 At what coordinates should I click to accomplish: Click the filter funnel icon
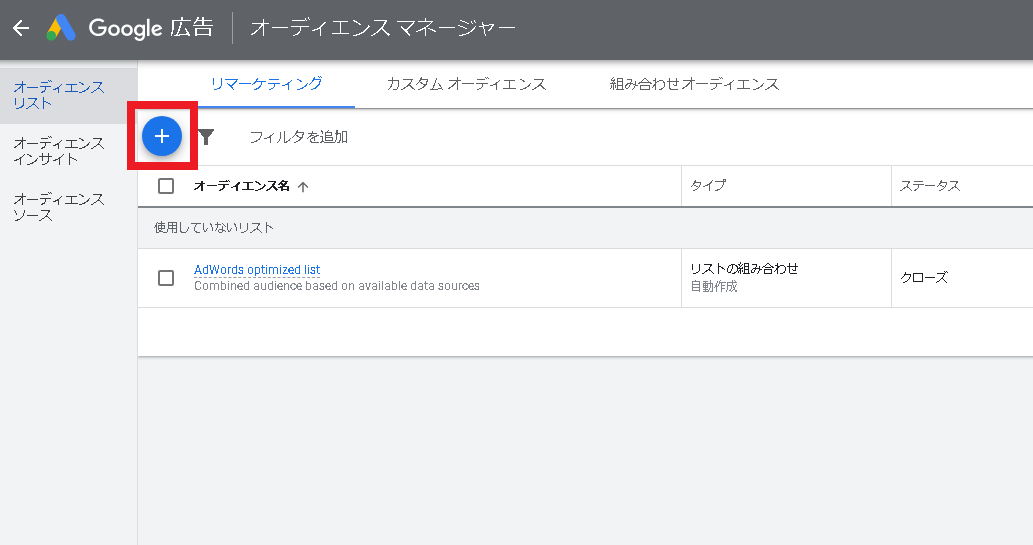(x=206, y=137)
